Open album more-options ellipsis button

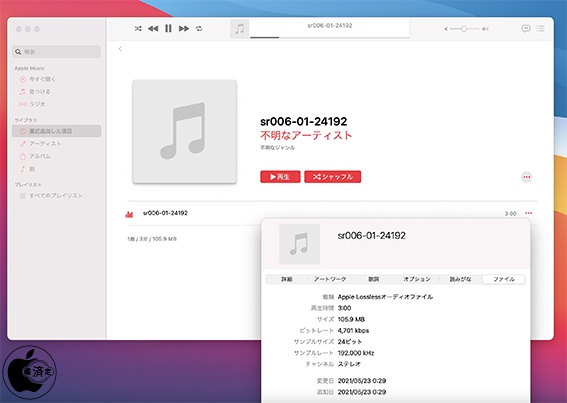pos(526,177)
